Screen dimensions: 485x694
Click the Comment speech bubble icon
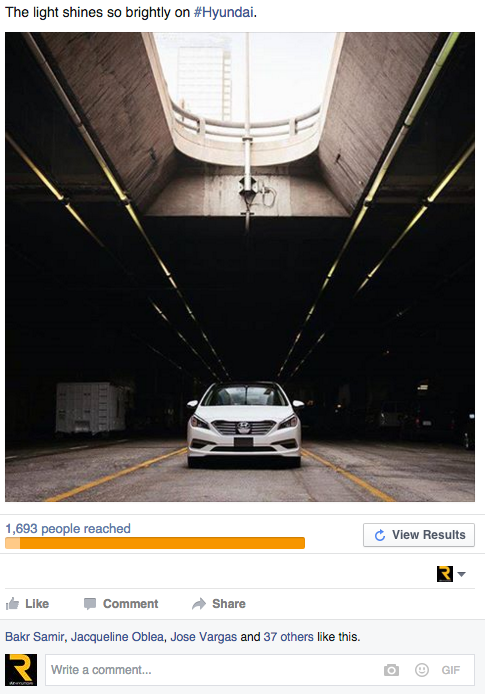(90, 604)
